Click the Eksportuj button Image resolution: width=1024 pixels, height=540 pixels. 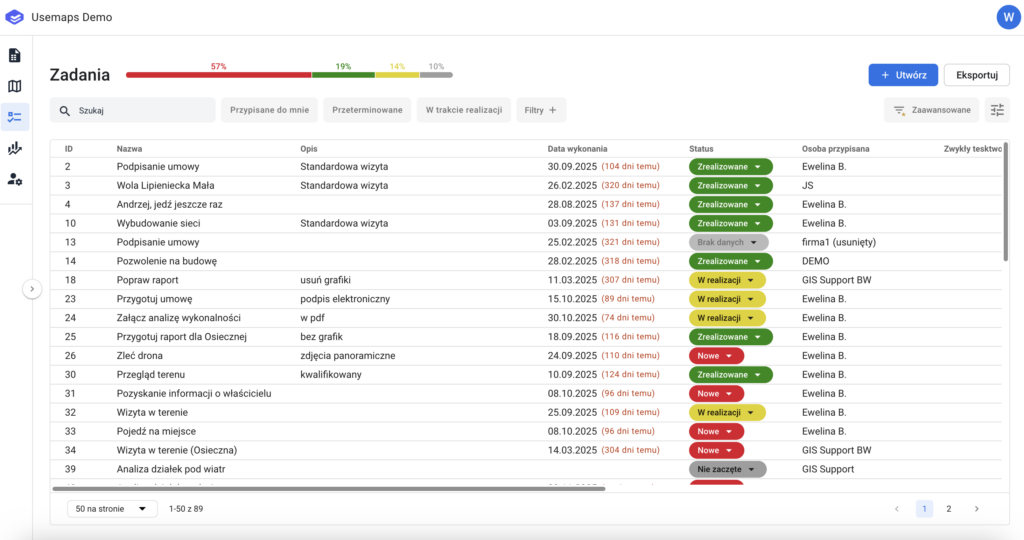click(x=976, y=75)
